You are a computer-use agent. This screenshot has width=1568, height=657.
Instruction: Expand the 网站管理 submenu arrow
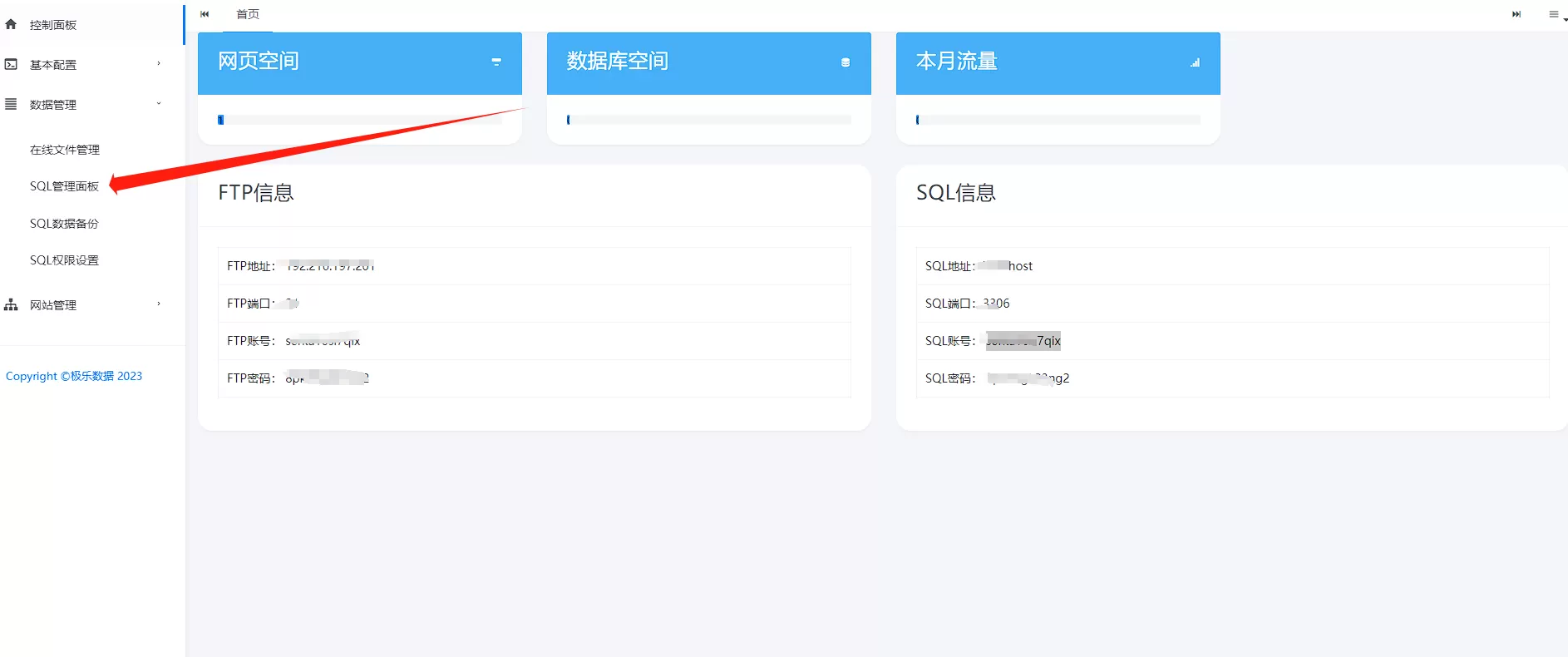point(159,304)
